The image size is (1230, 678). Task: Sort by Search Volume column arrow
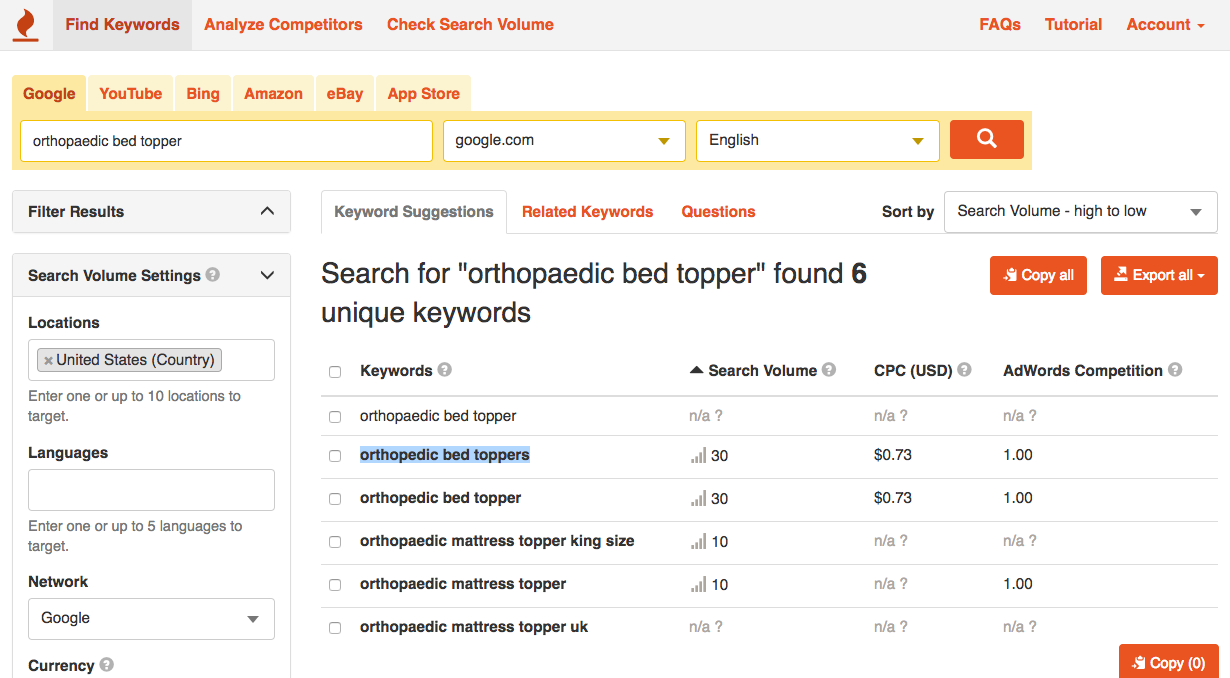coord(696,370)
